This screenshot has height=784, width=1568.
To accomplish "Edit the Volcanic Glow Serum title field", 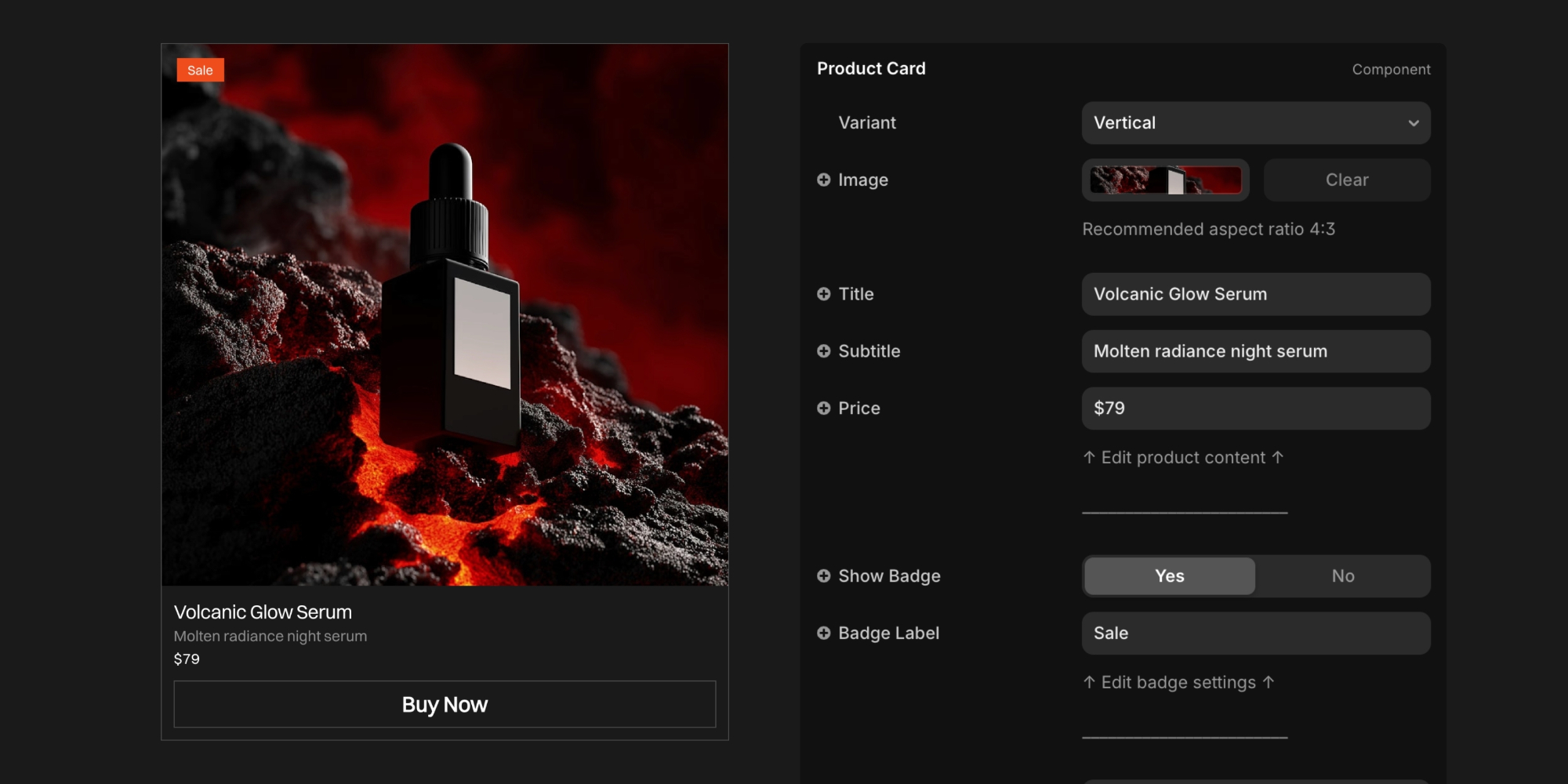I will click(1254, 294).
